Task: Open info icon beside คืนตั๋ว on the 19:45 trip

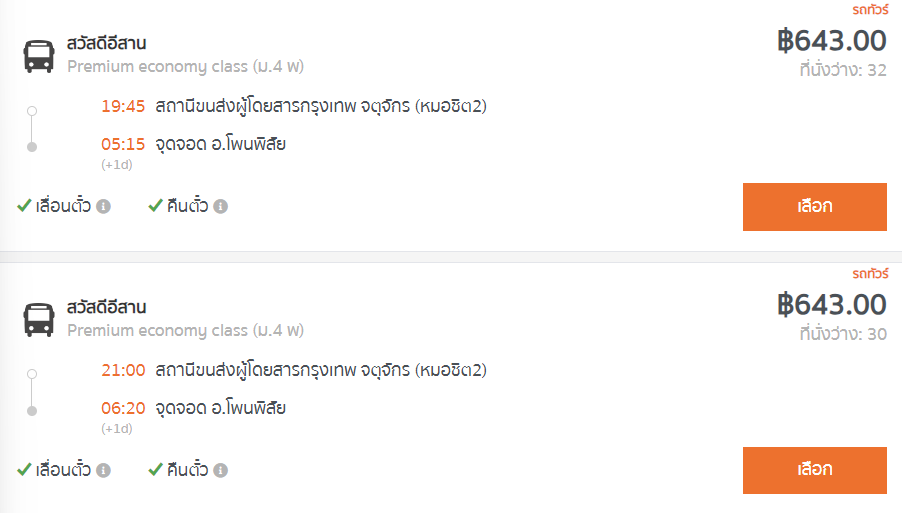Action: click(220, 206)
